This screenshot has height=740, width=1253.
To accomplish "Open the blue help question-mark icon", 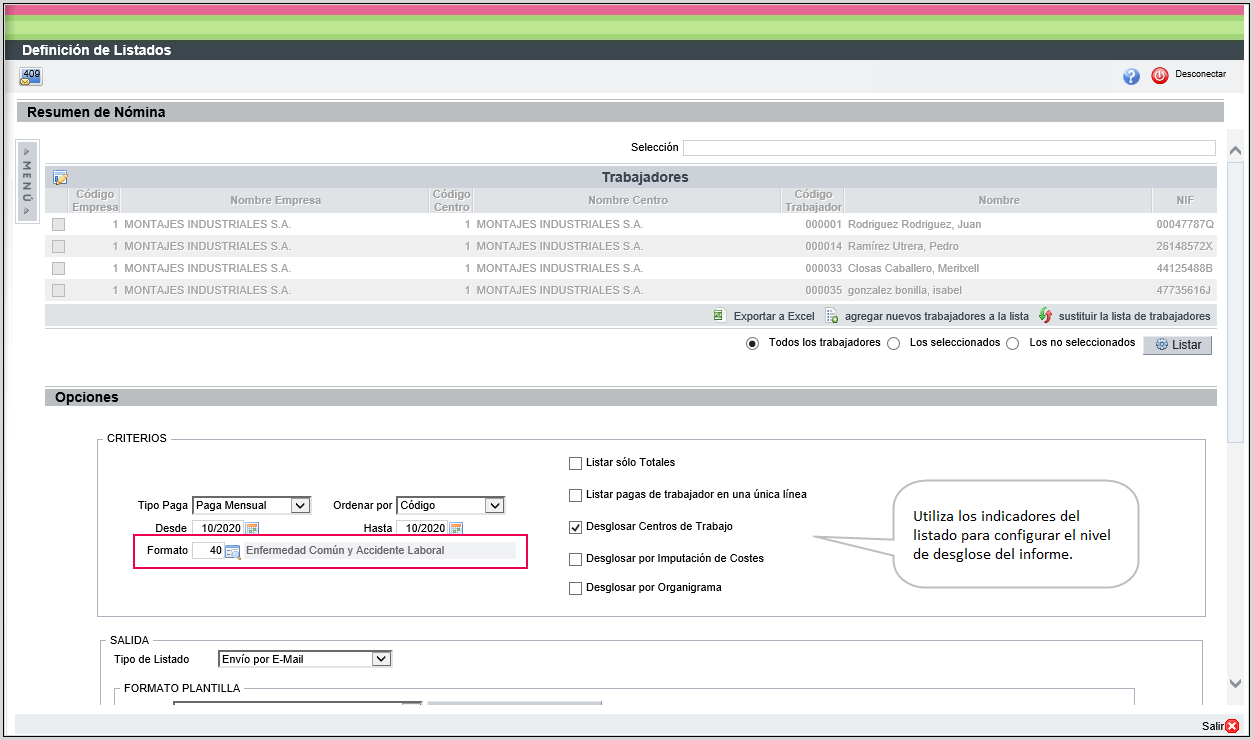I will pos(1131,76).
